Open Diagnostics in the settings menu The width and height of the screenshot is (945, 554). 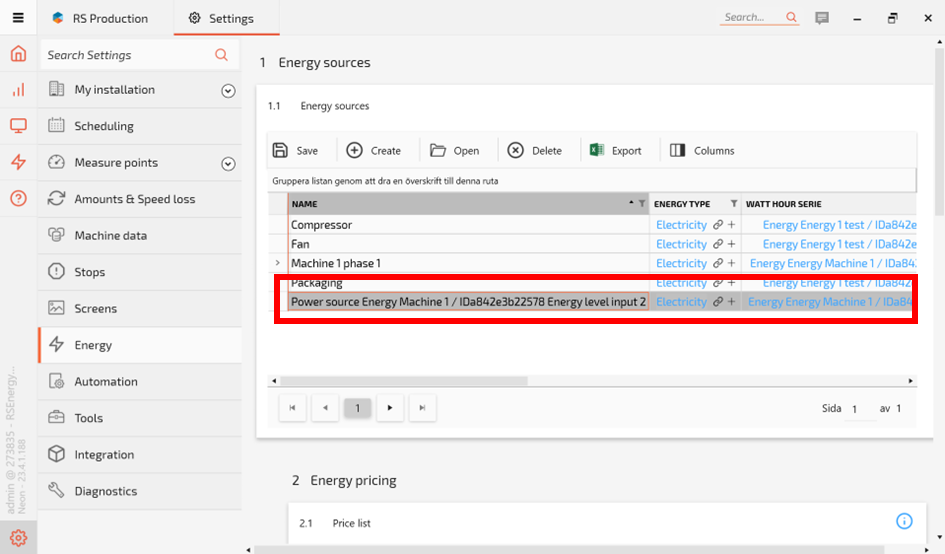pyautogui.click(x=105, y=491)
